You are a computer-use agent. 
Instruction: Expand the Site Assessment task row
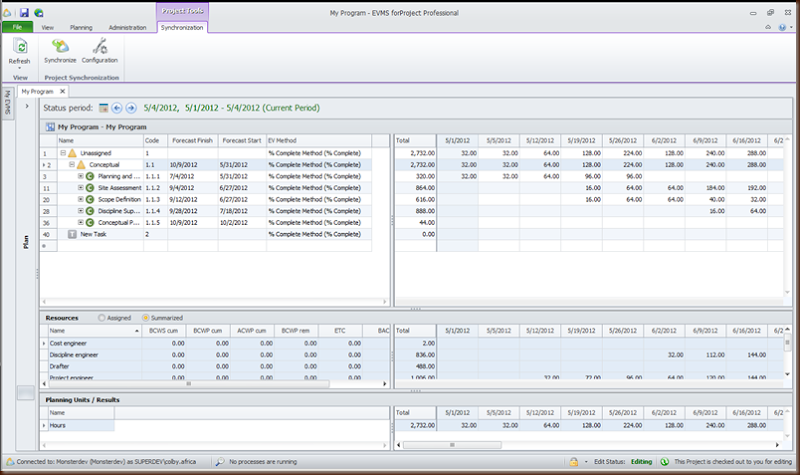click(81, 187)
